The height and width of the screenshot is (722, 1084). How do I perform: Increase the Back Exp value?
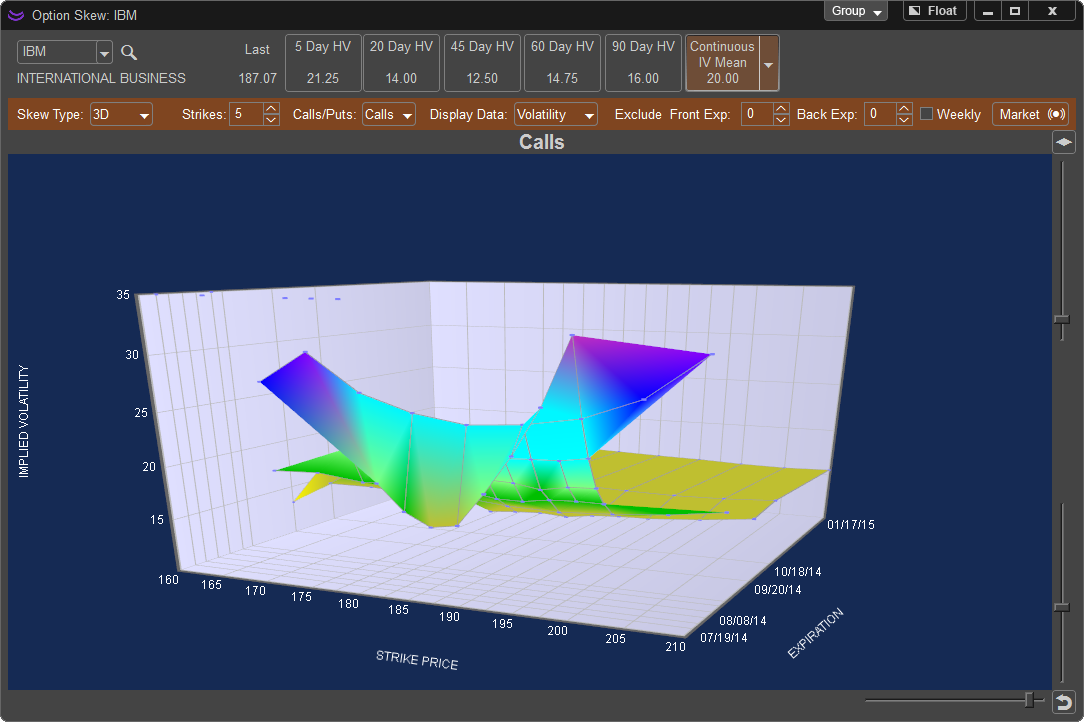[904, 109]
